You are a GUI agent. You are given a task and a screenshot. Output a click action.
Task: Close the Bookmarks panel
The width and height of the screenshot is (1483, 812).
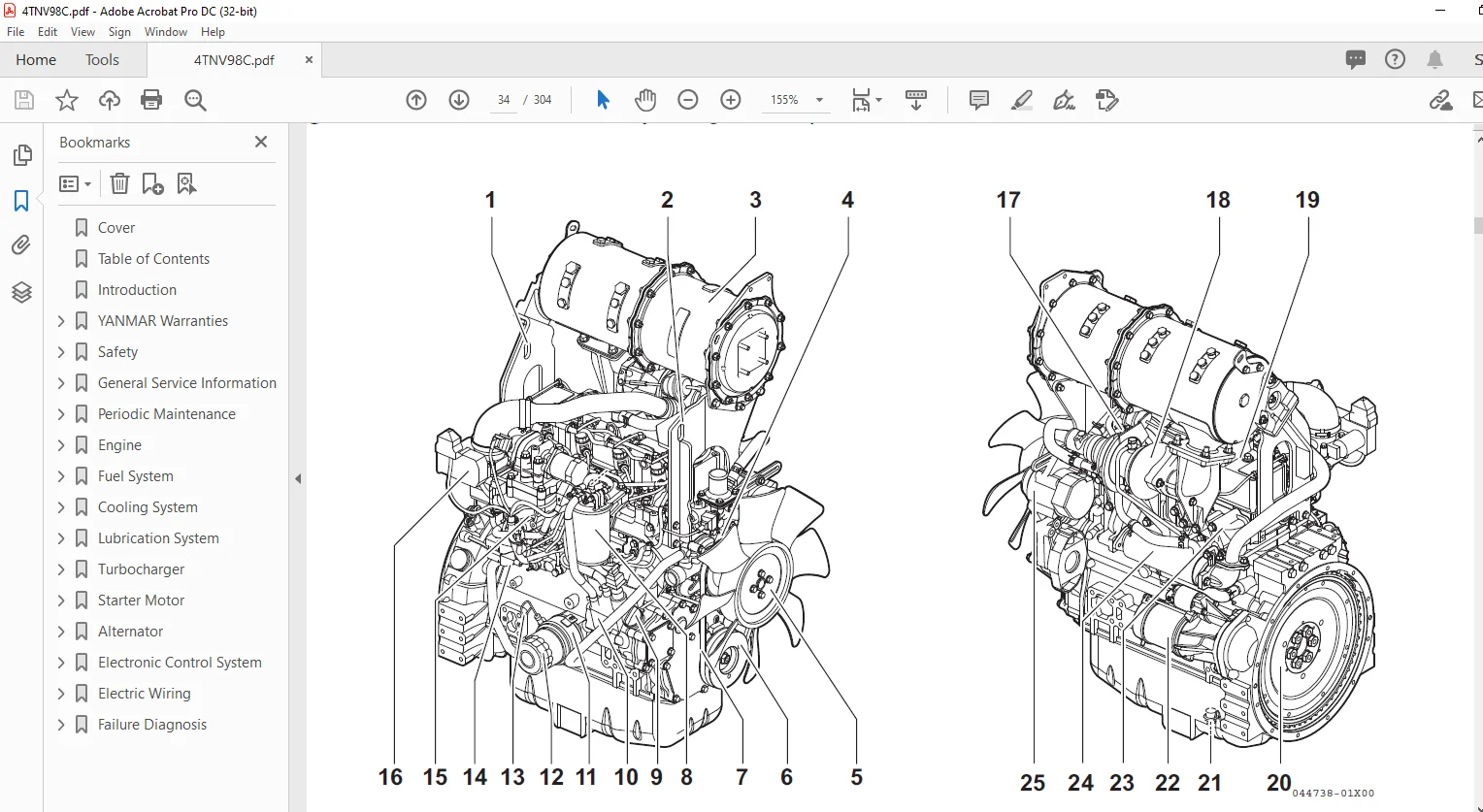pos(261,142)
